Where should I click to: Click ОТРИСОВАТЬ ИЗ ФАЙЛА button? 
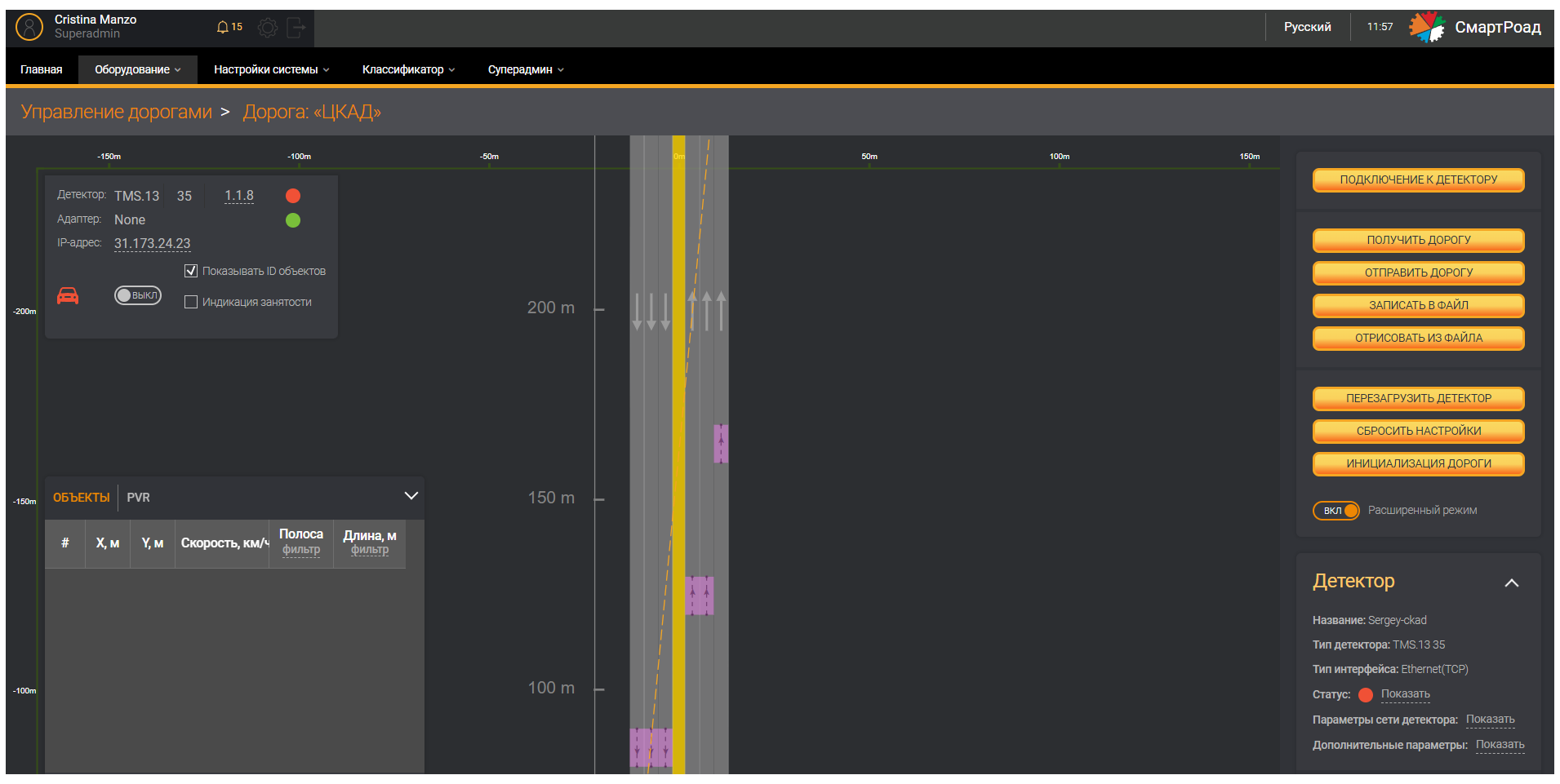click(1419, 338)
